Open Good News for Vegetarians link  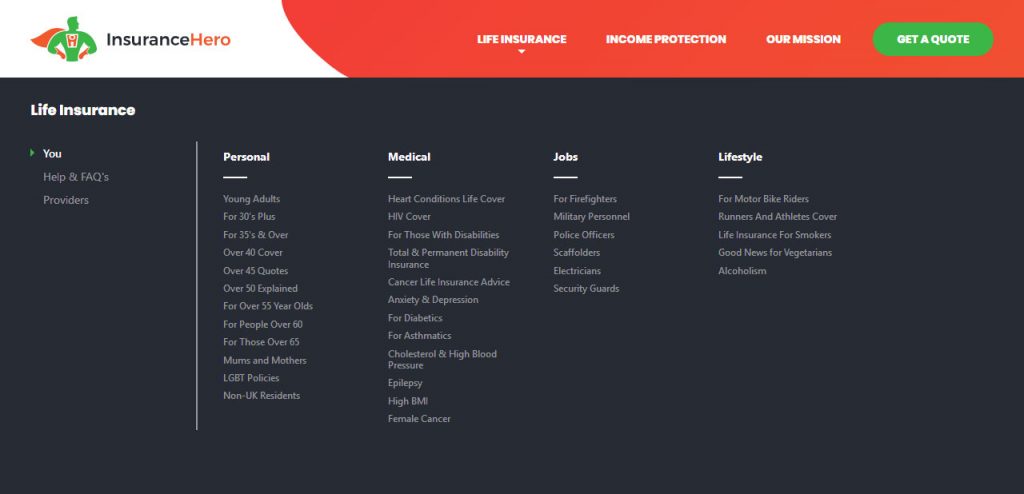point(775,252)
